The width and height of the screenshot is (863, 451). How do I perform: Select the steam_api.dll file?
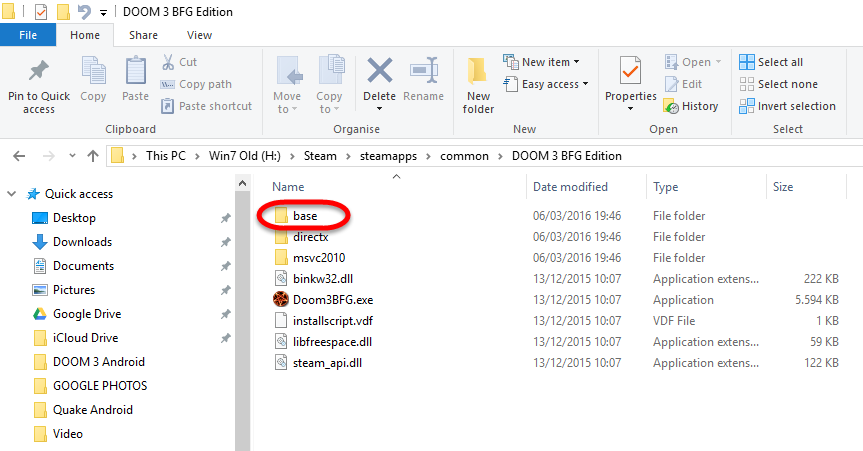point(318,363)
